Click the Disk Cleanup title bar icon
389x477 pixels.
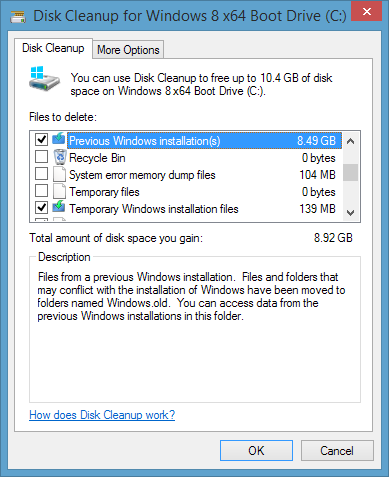pos(18,17)
